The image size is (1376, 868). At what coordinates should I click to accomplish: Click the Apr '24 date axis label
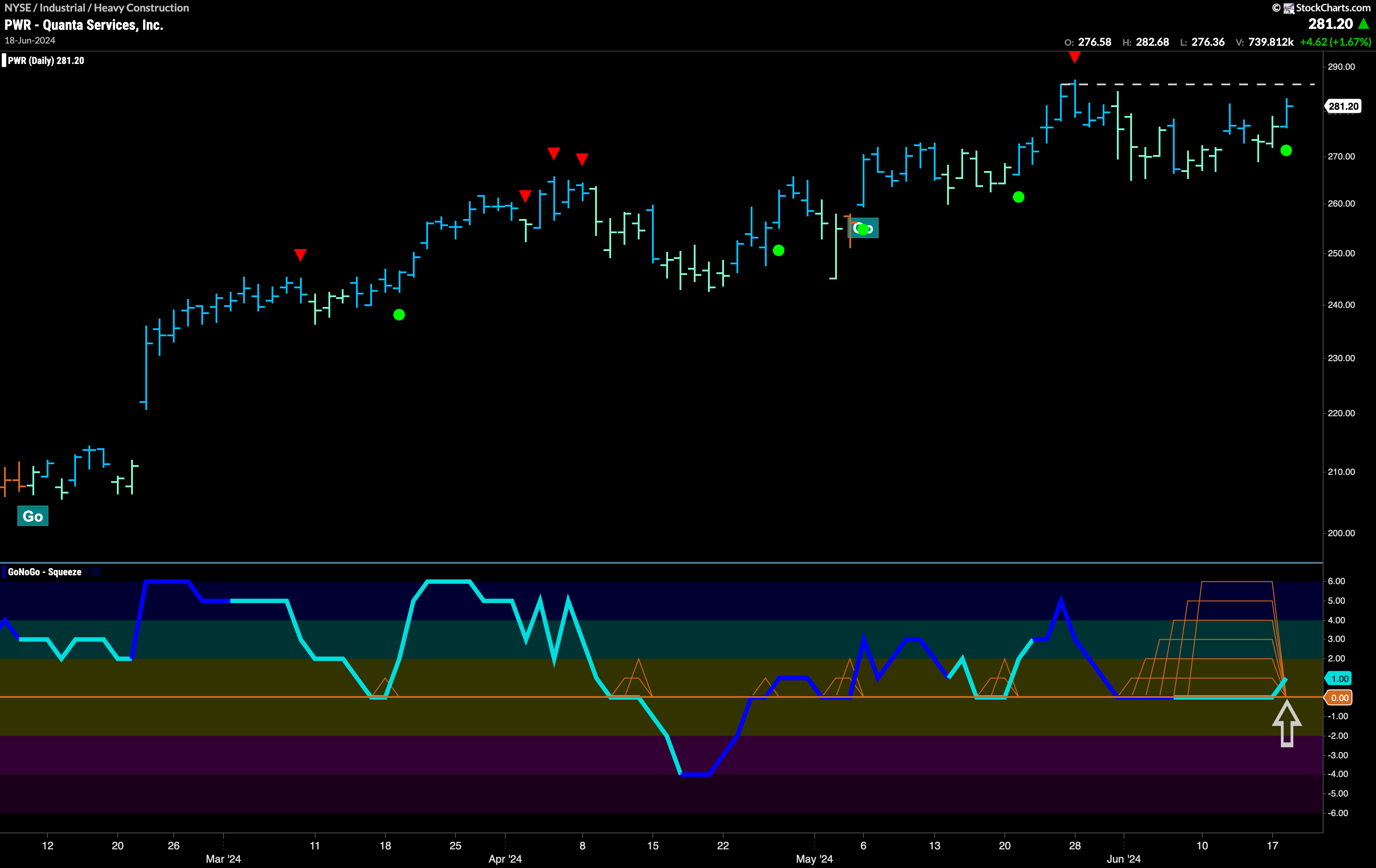pos(505,859)
